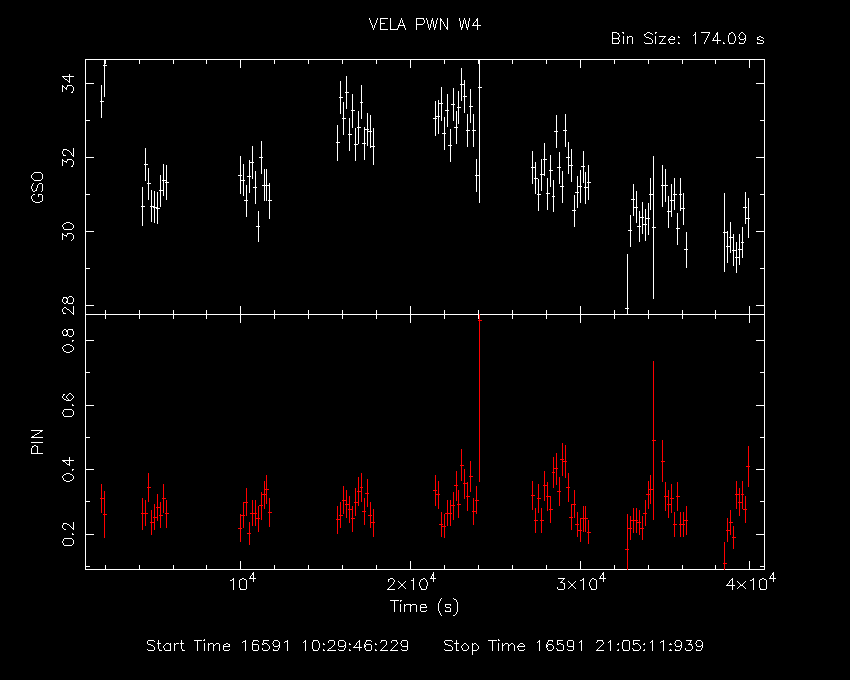The width and height of the screenshot is (850, 680).
Task: Click the 0.2 tick label on PIN axis
Action: click(68, 534)
